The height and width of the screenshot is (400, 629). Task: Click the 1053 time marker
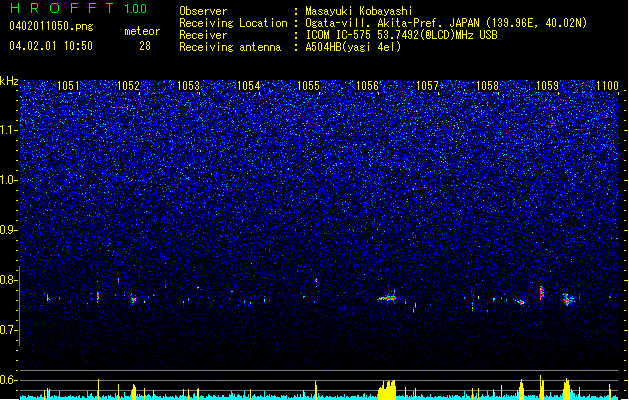(188, 86)
